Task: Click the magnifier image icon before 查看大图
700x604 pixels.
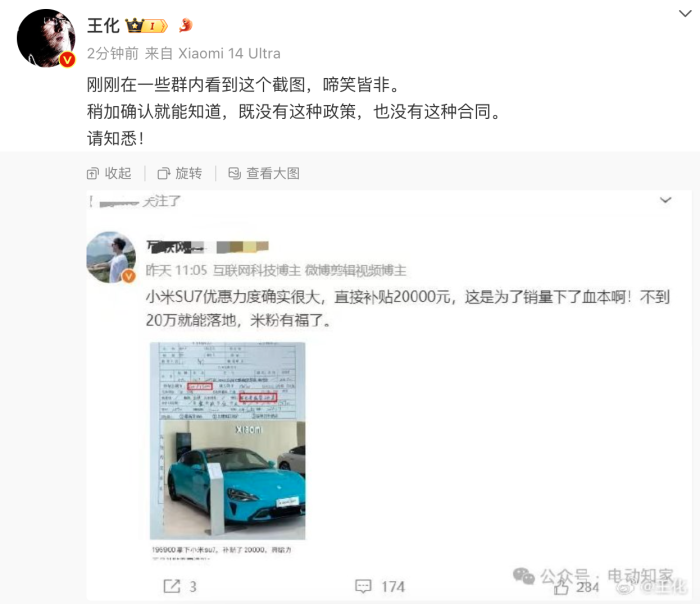Action: click(x=235, y=173)
